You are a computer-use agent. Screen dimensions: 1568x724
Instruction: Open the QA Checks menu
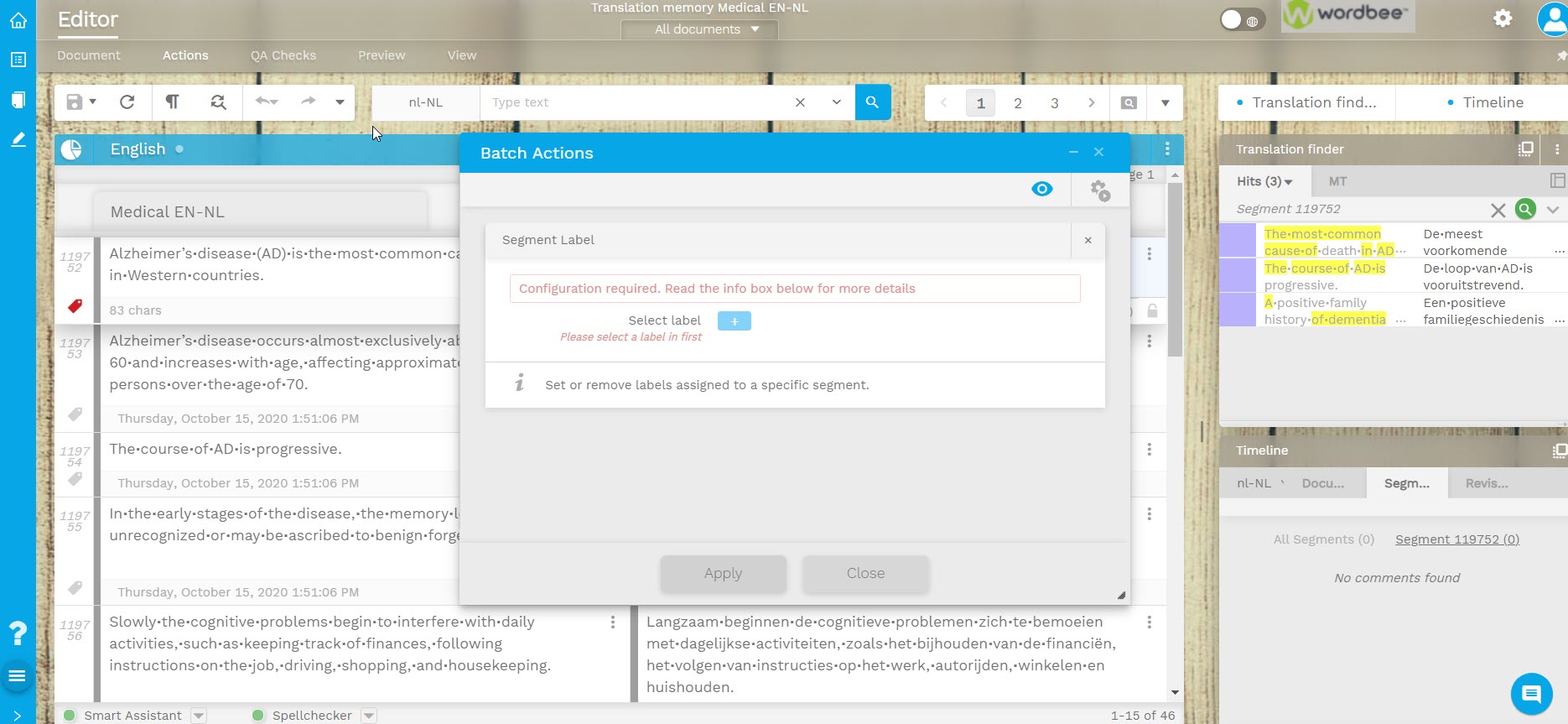283,55
